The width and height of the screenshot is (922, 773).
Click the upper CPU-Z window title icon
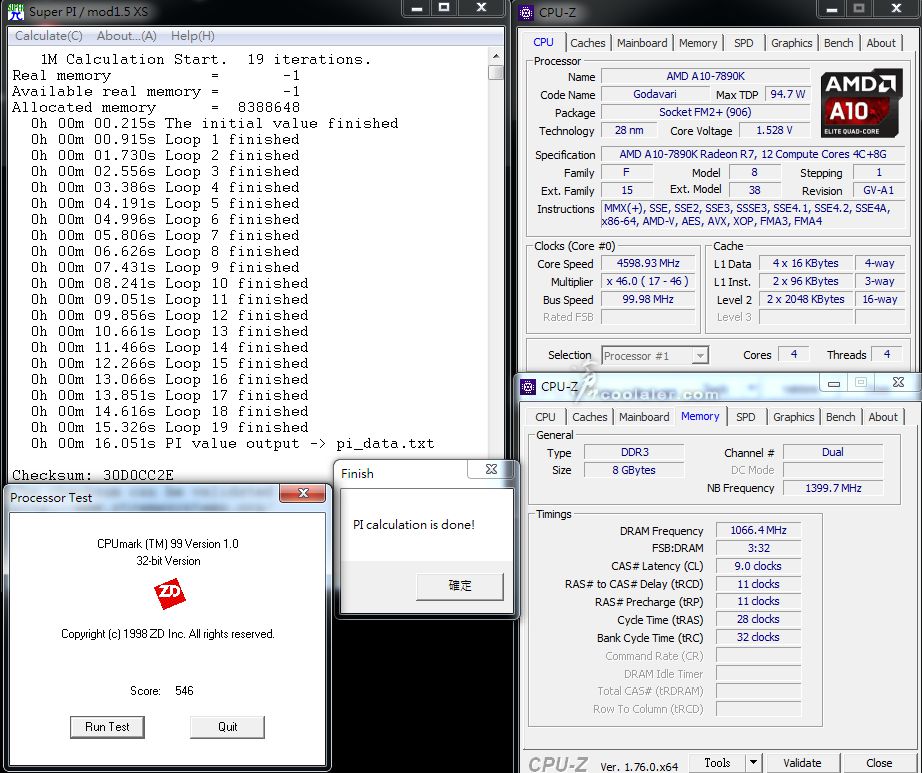click(x=527, y=12)
